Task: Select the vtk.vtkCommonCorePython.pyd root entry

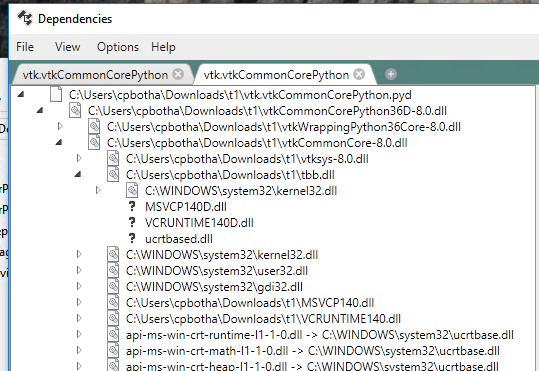Action: [x=240, y=95]
